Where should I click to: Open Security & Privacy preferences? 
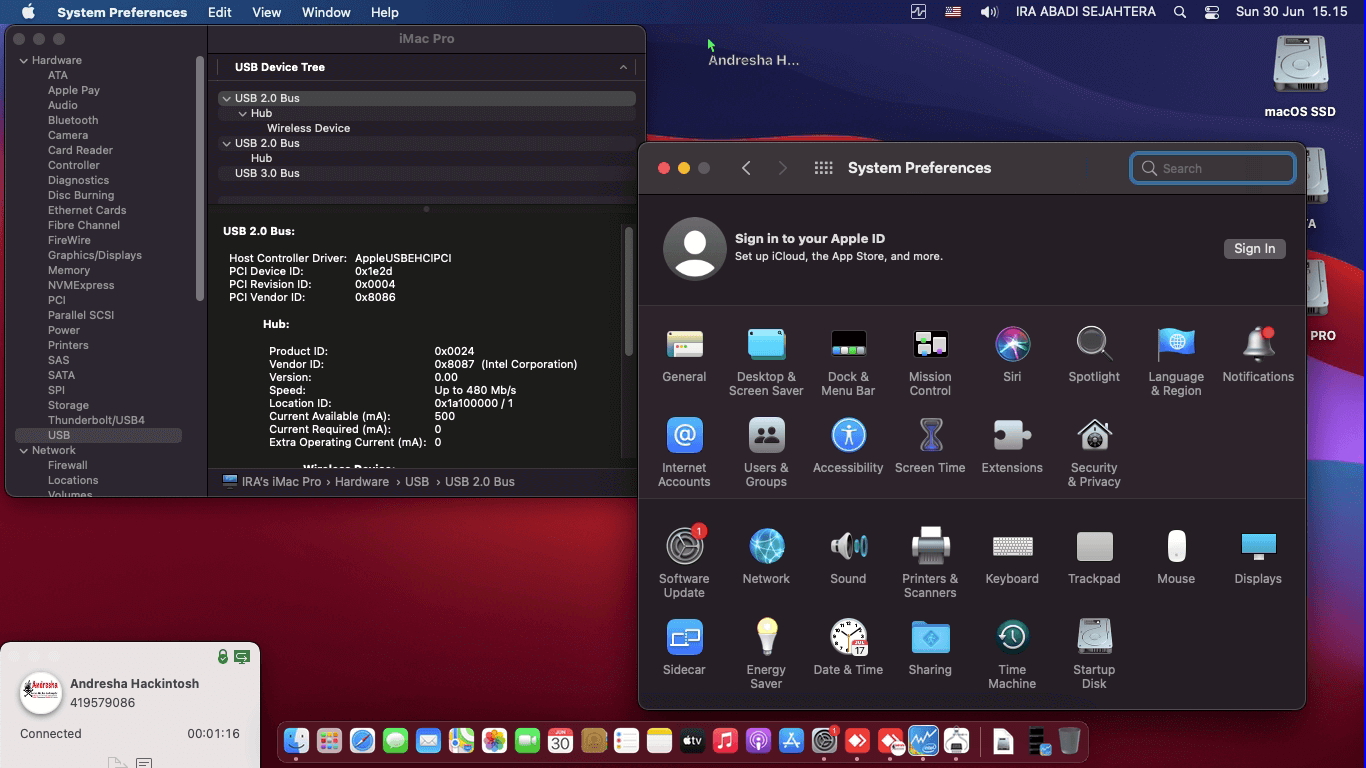[1094, 453]
